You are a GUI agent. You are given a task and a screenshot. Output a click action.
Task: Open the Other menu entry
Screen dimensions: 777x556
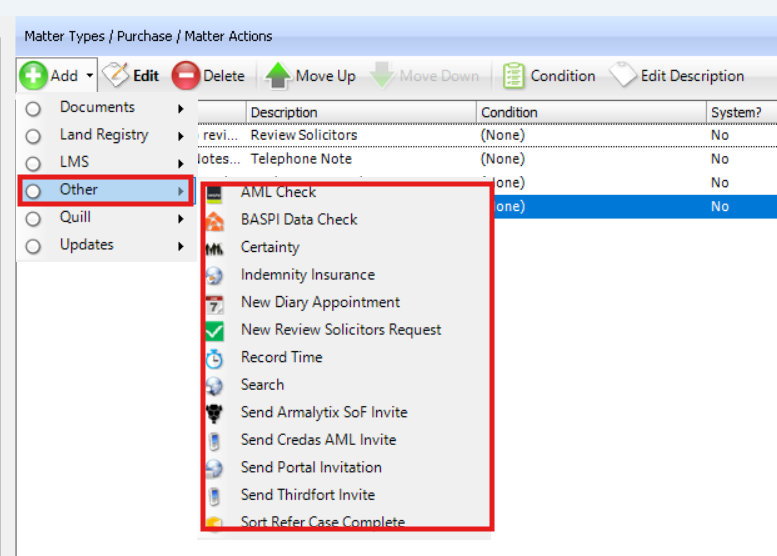106,191
